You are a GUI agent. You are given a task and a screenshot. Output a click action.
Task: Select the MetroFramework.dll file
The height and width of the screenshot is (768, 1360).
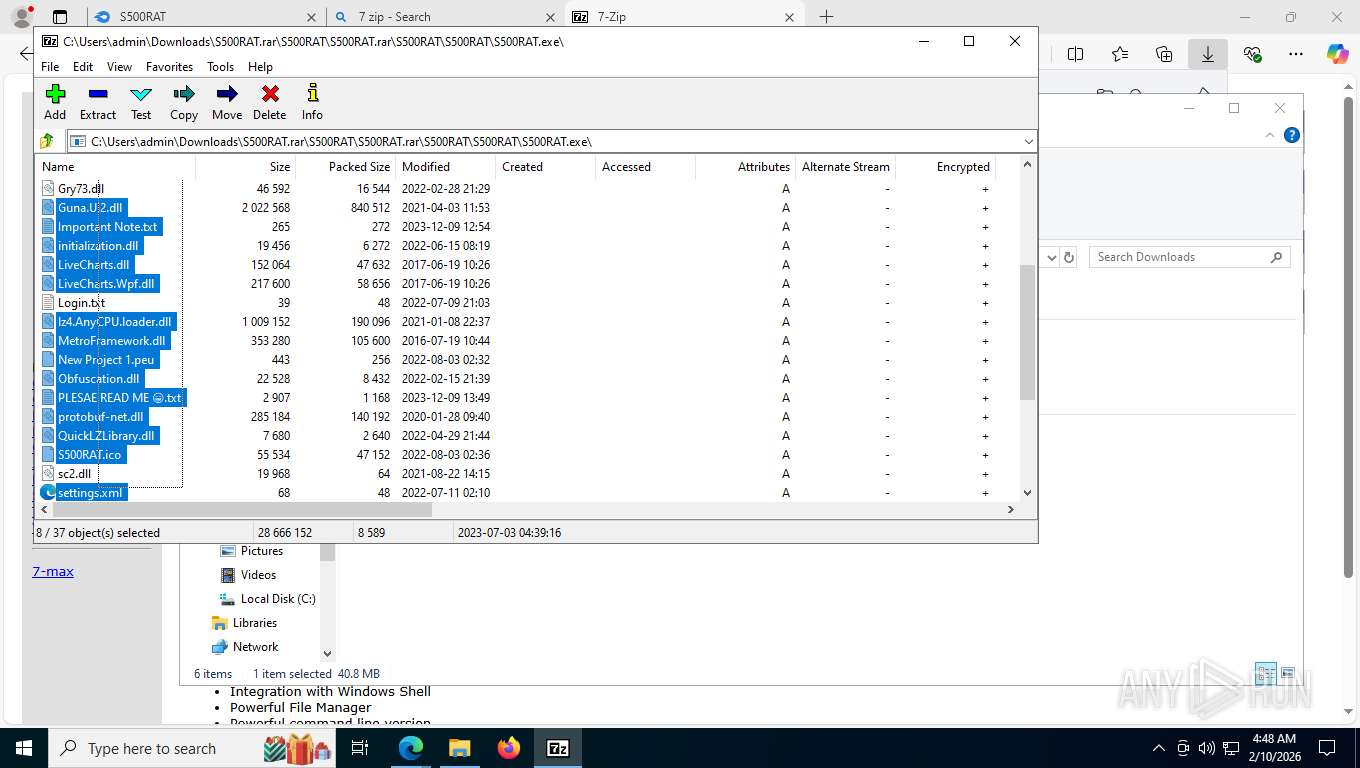[111, 341]
